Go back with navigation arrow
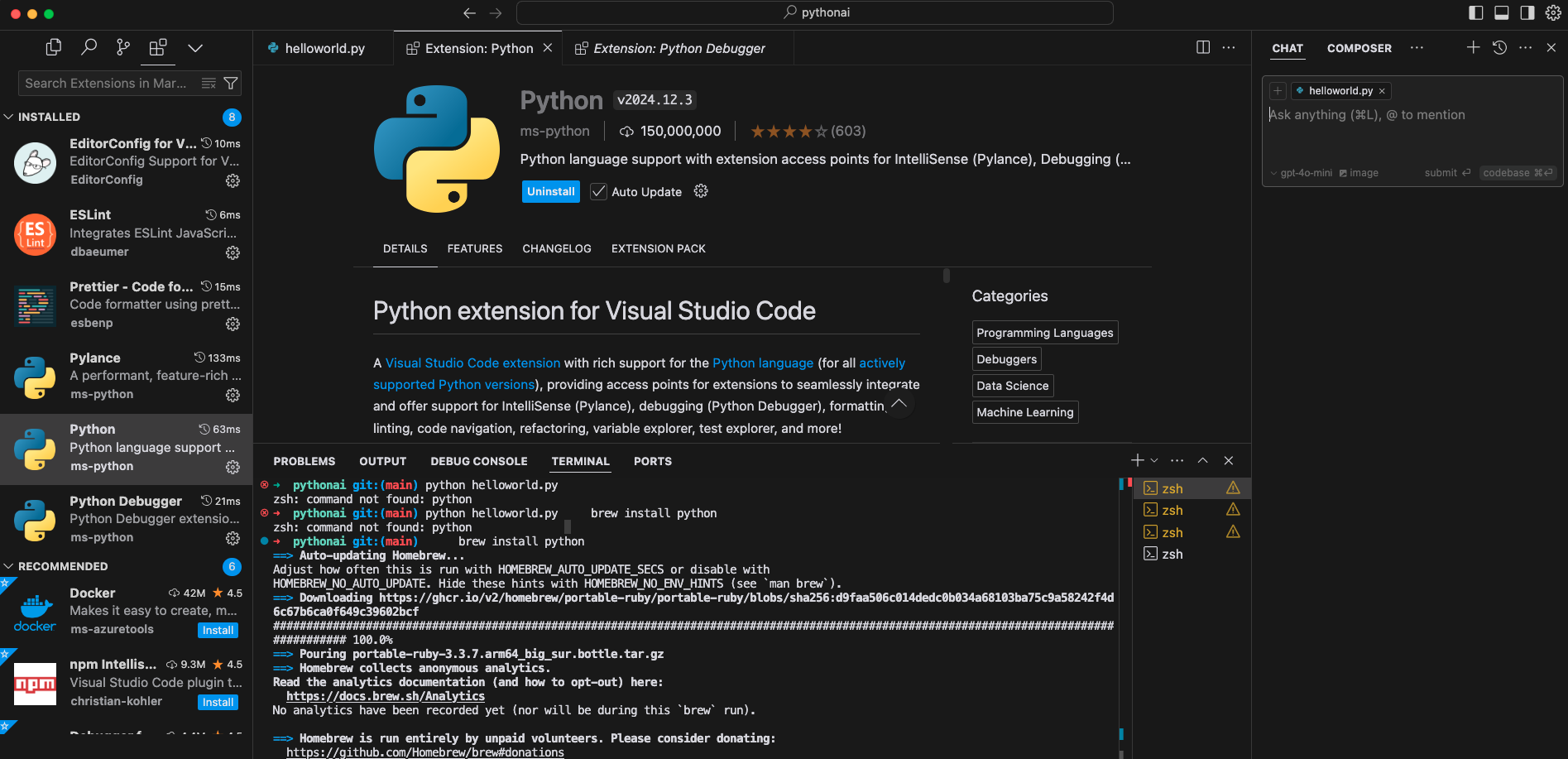Viewport: 1568px width, 759px height. point(469,12)
